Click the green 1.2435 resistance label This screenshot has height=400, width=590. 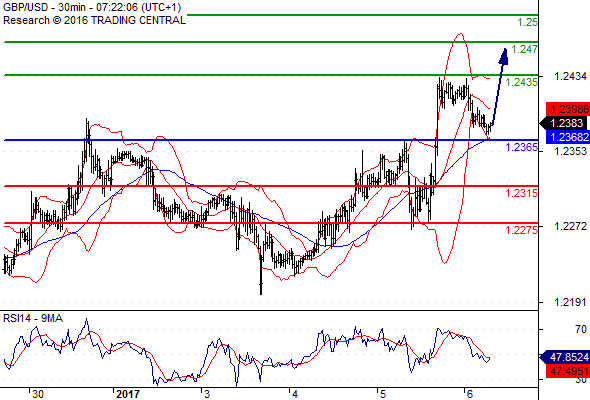point(522,82)
